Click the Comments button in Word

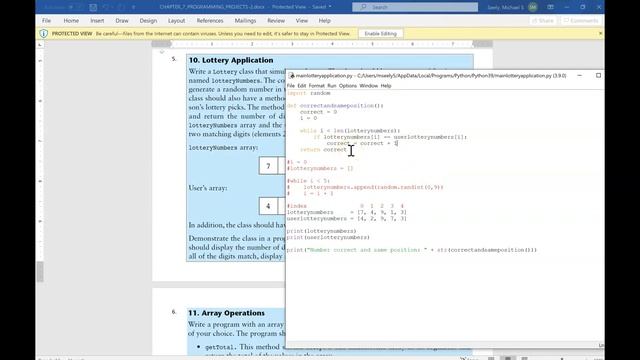point(581,20)
